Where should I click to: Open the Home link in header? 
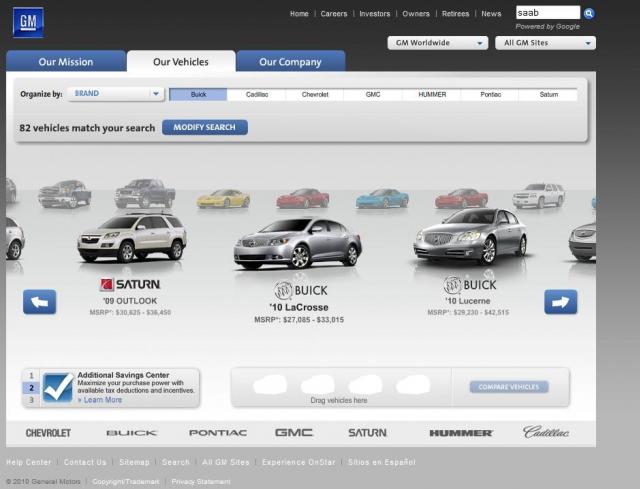(299, 13)
